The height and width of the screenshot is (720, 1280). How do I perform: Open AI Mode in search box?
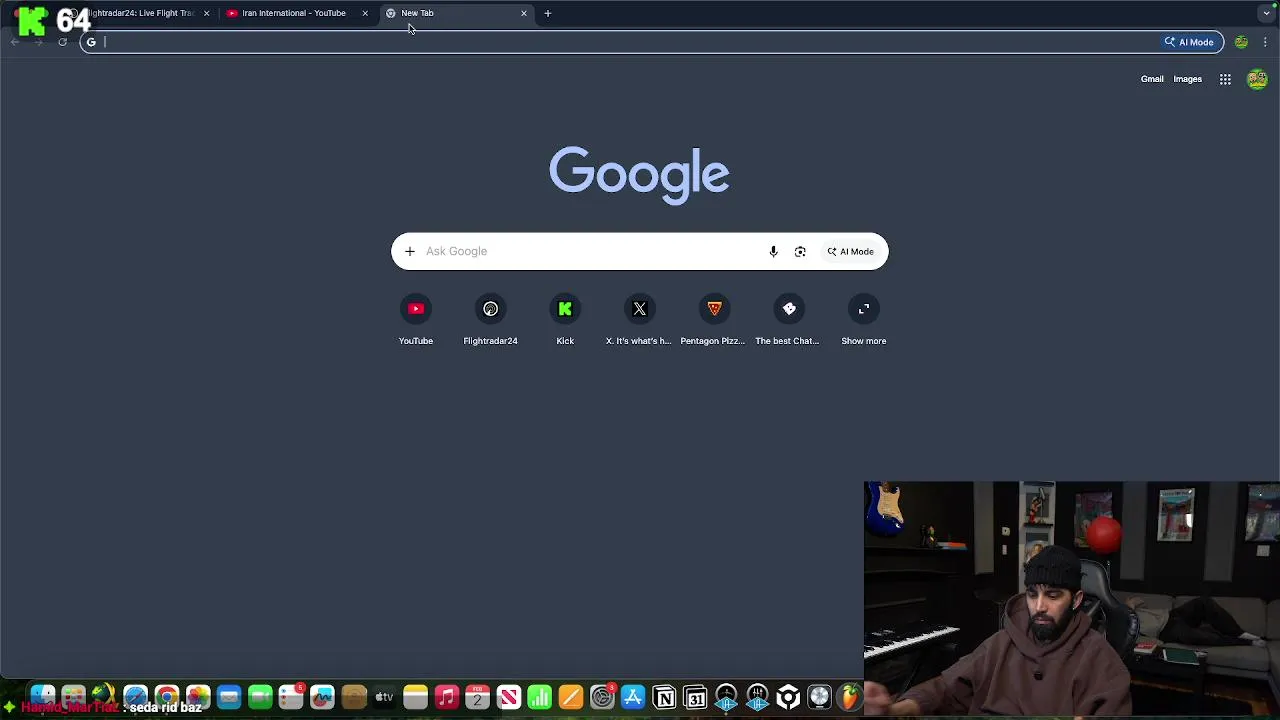(850, 251)
